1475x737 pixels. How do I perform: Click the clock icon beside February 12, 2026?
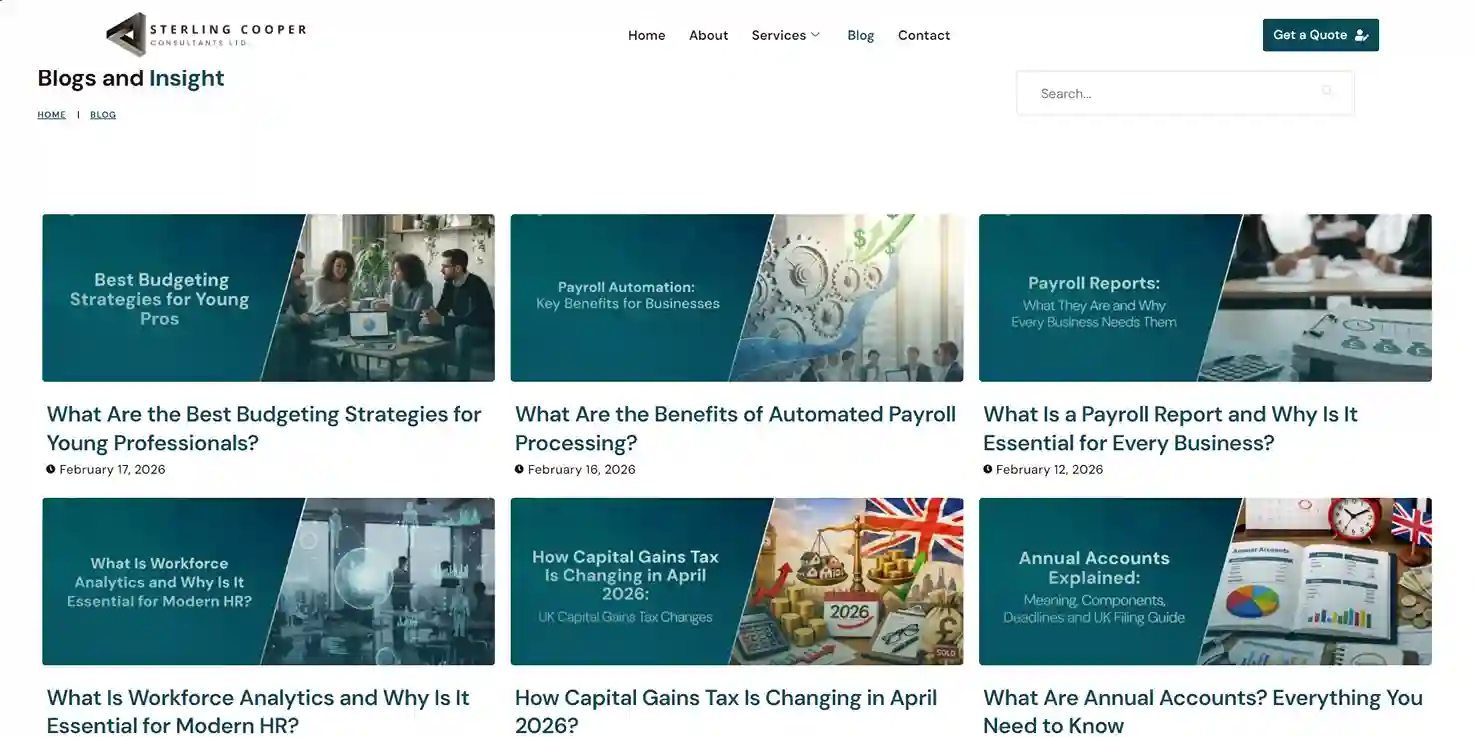point(988,469)
